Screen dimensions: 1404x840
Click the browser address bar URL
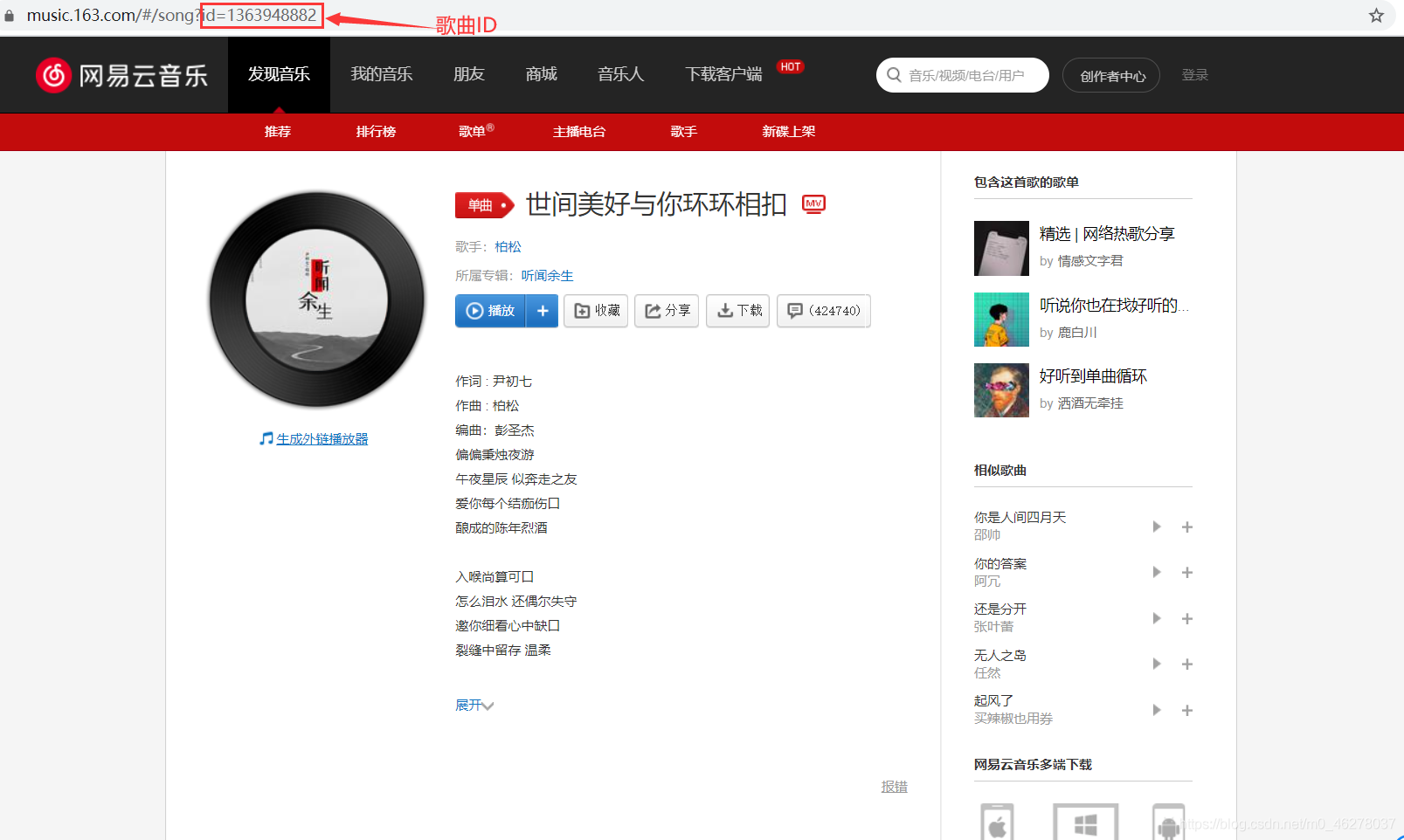pos(171,16)
